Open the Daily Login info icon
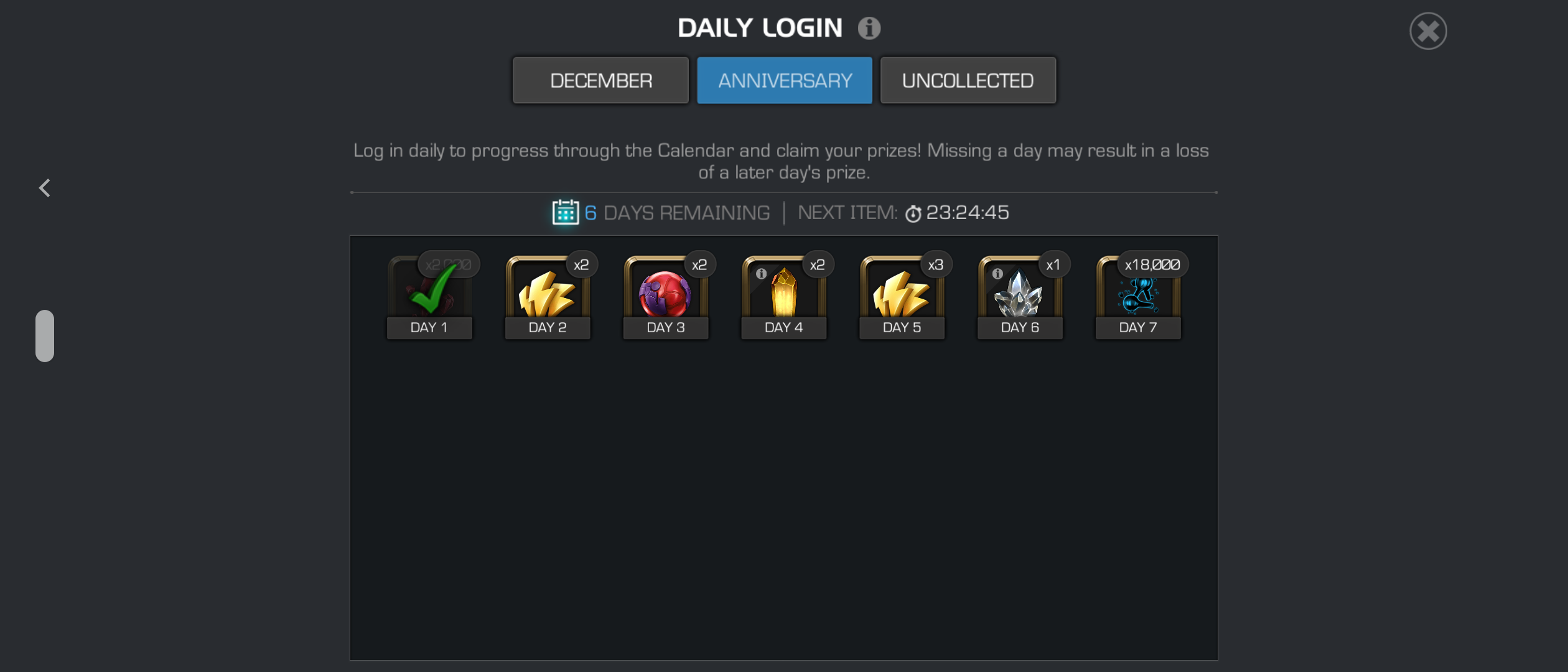Viewport: 1568px width, 672px height. (869, 28)
